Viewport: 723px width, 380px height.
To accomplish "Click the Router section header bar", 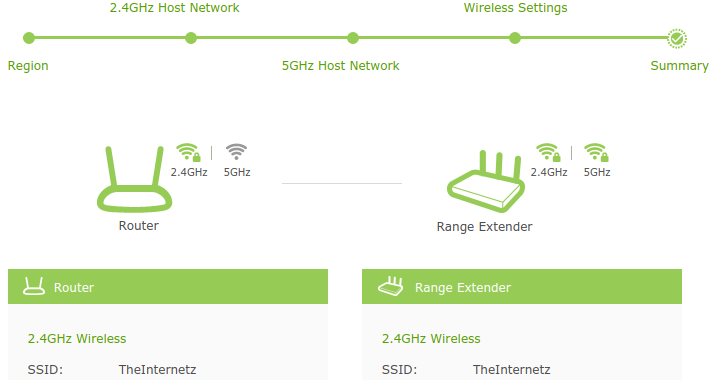I will tap(168, 286).
